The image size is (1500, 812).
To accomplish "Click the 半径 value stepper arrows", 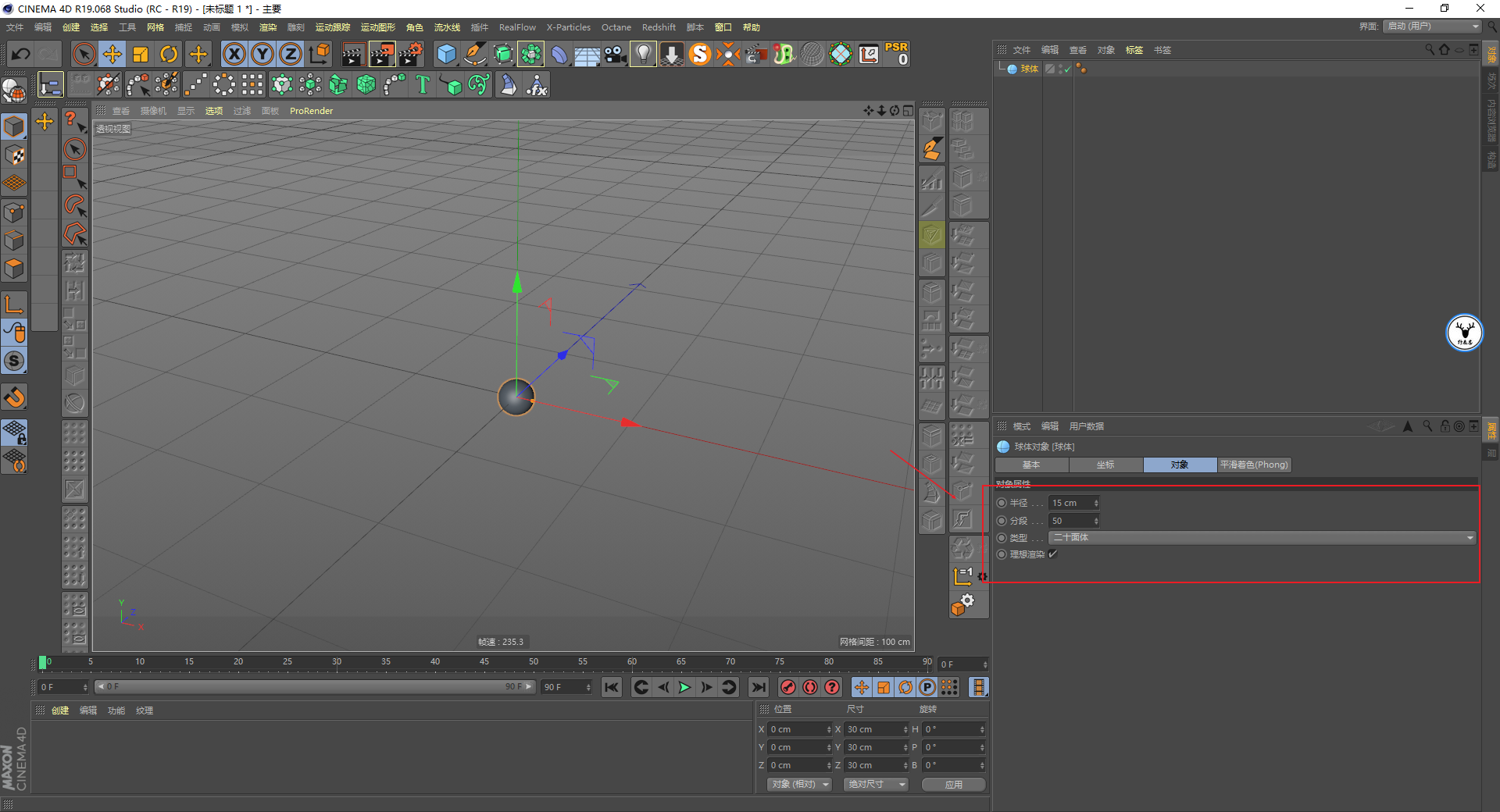I will 1096,503.
